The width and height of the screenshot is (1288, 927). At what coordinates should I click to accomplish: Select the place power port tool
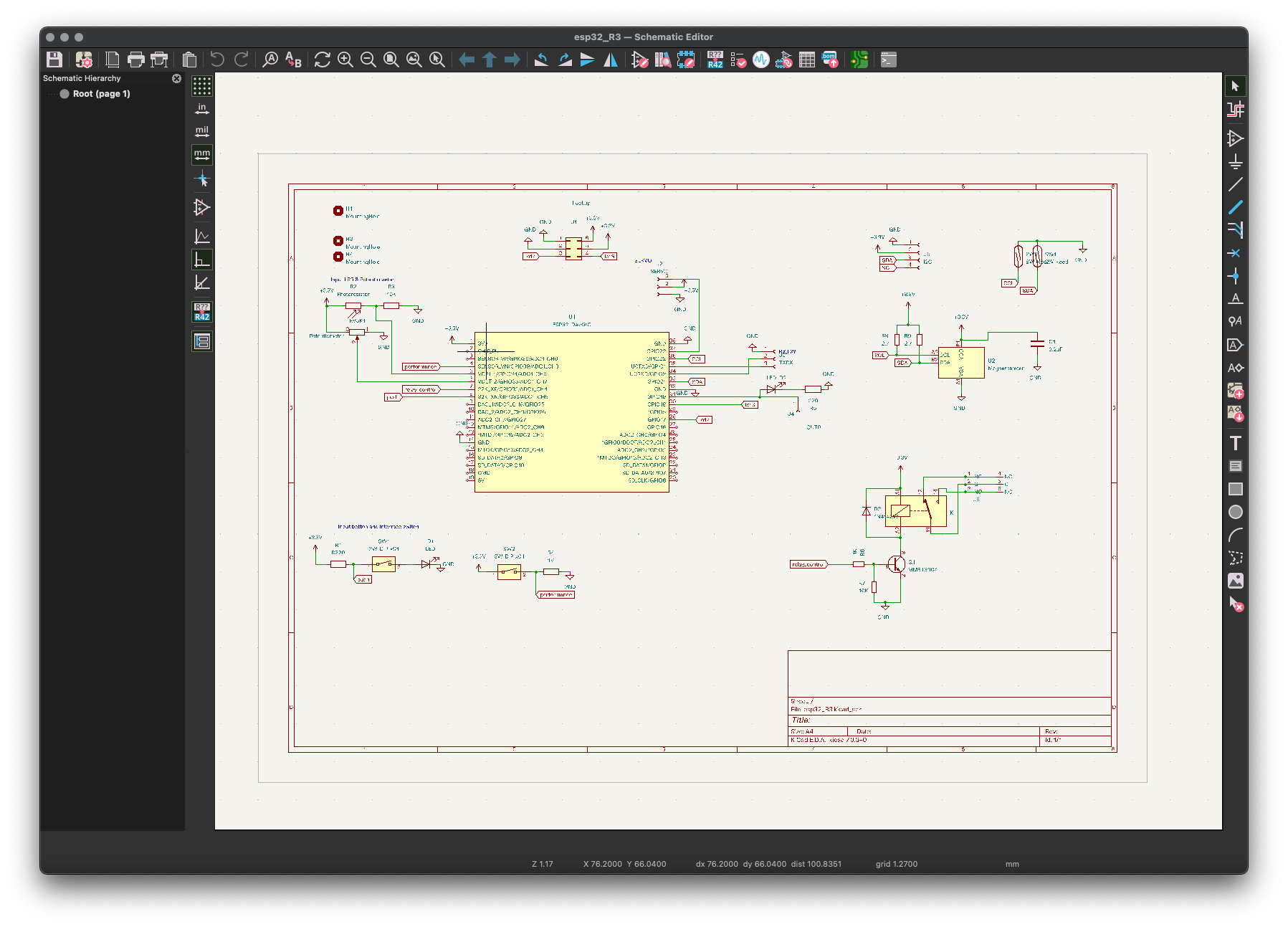[x=1236, y=159]
